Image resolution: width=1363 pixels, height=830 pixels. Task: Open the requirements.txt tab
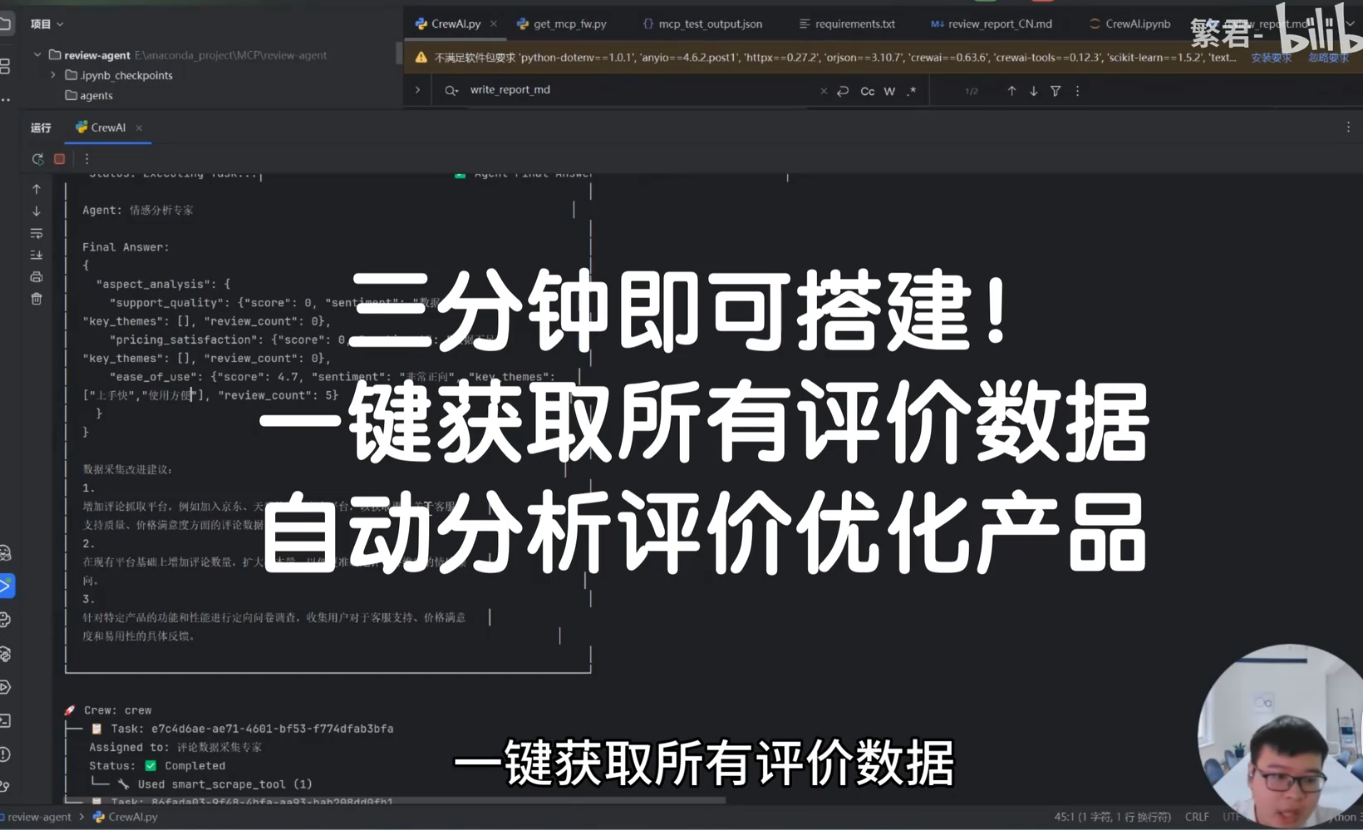click(x=846, y=24)
